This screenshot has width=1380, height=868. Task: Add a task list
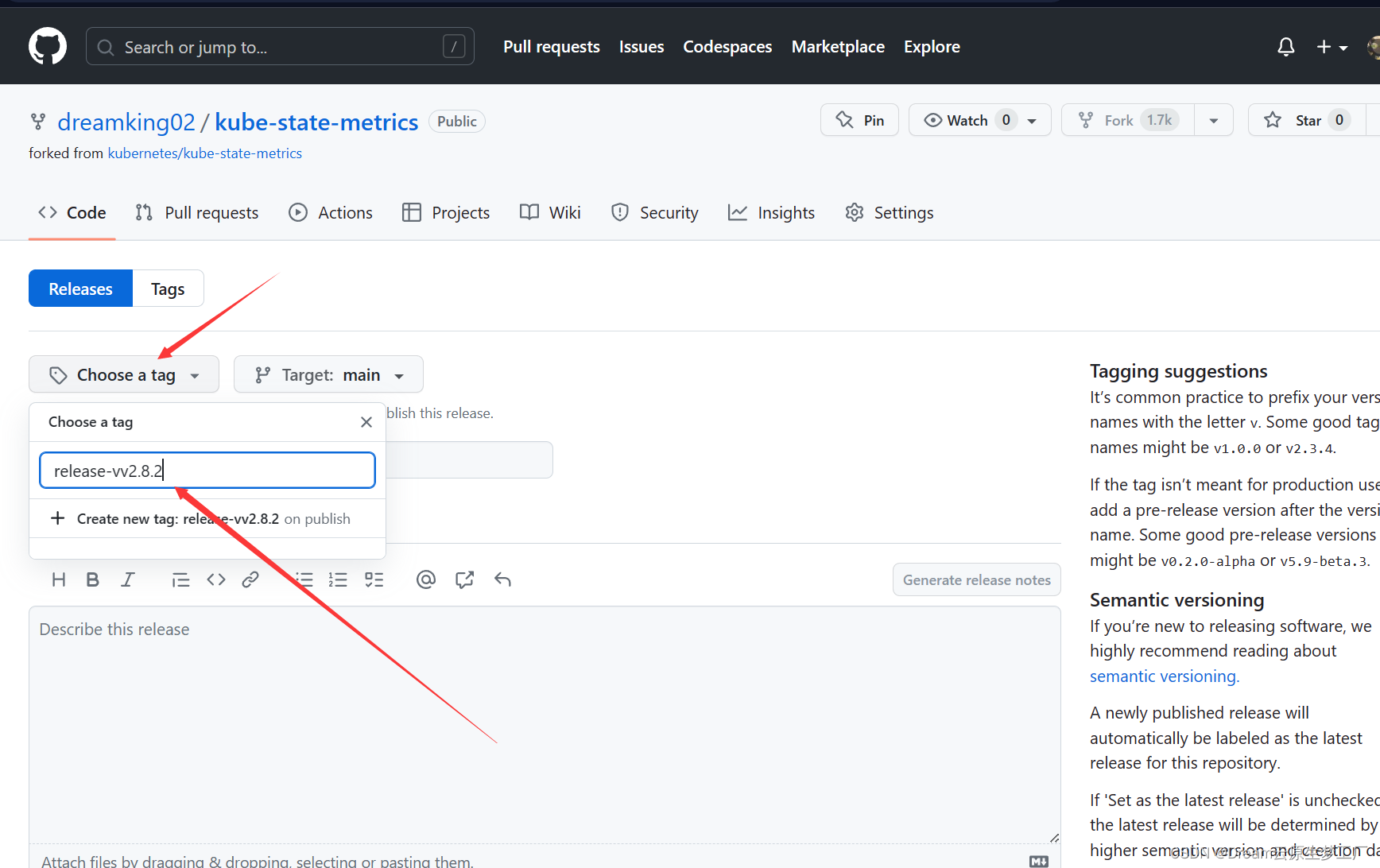374,579
